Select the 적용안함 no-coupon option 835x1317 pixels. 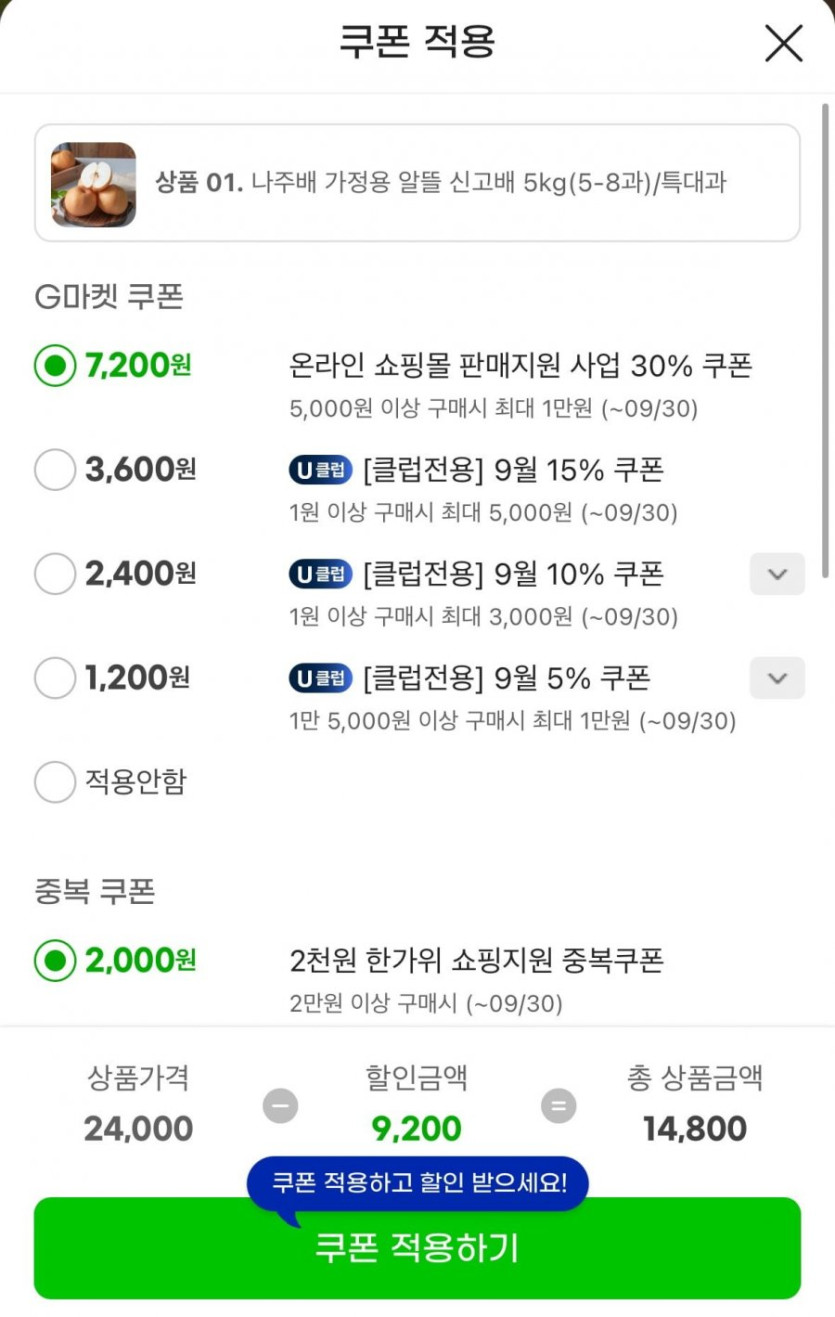pos(55,782)
